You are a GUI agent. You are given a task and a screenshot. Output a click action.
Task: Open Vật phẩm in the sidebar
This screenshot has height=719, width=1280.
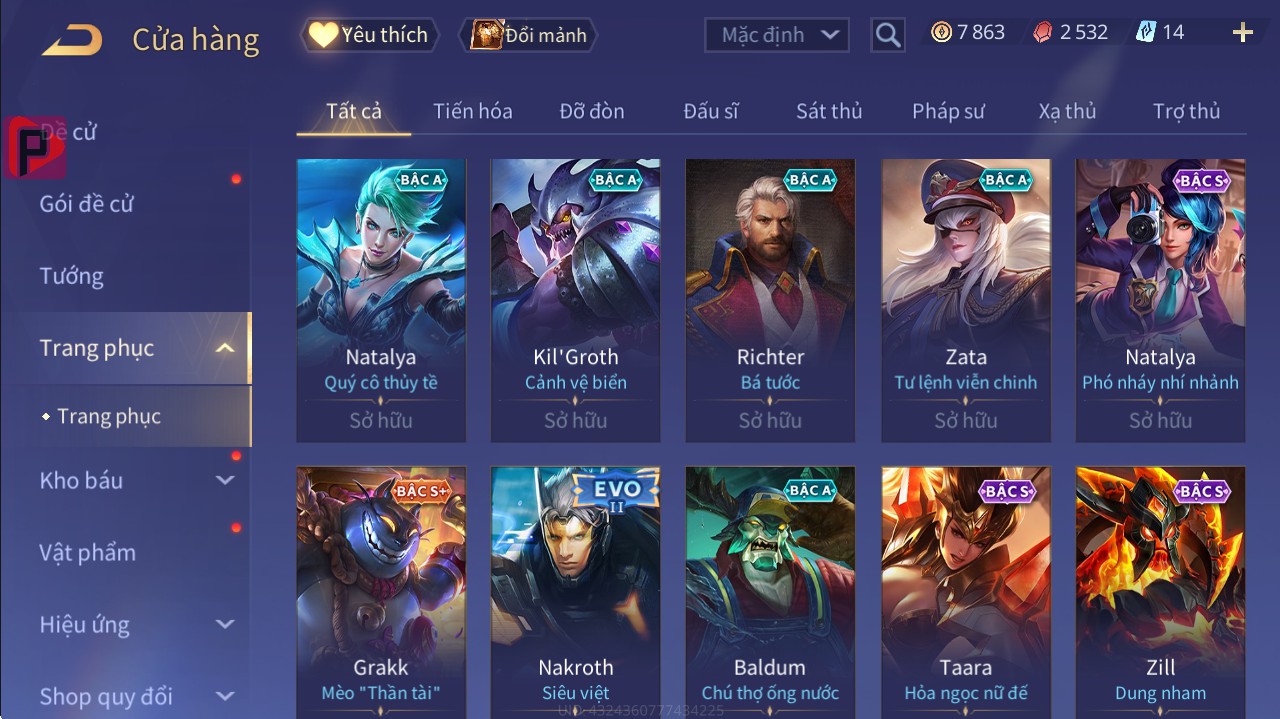88,552
